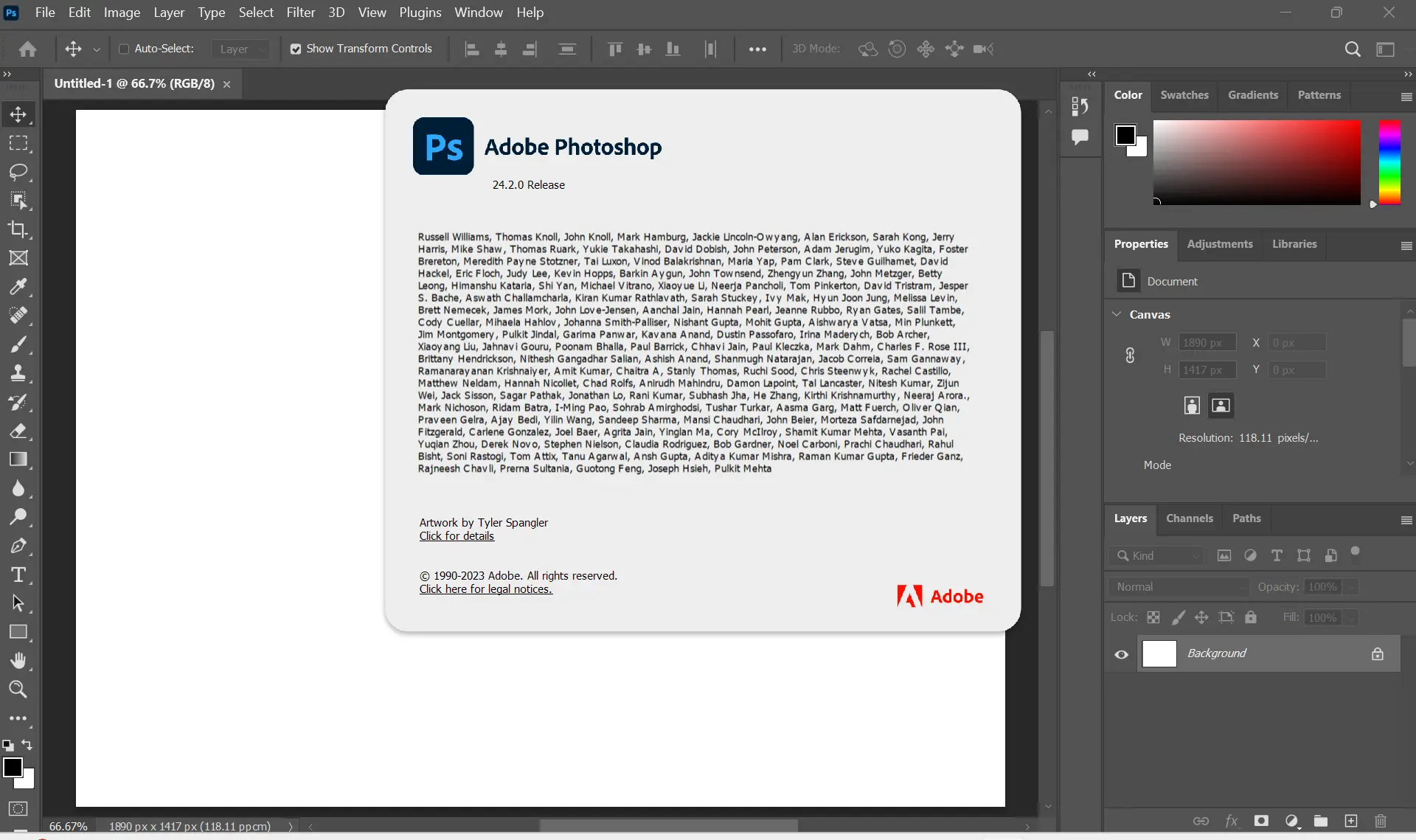Select the Eraser tool
Screen dimensions: 1416x840
[18, 431]
